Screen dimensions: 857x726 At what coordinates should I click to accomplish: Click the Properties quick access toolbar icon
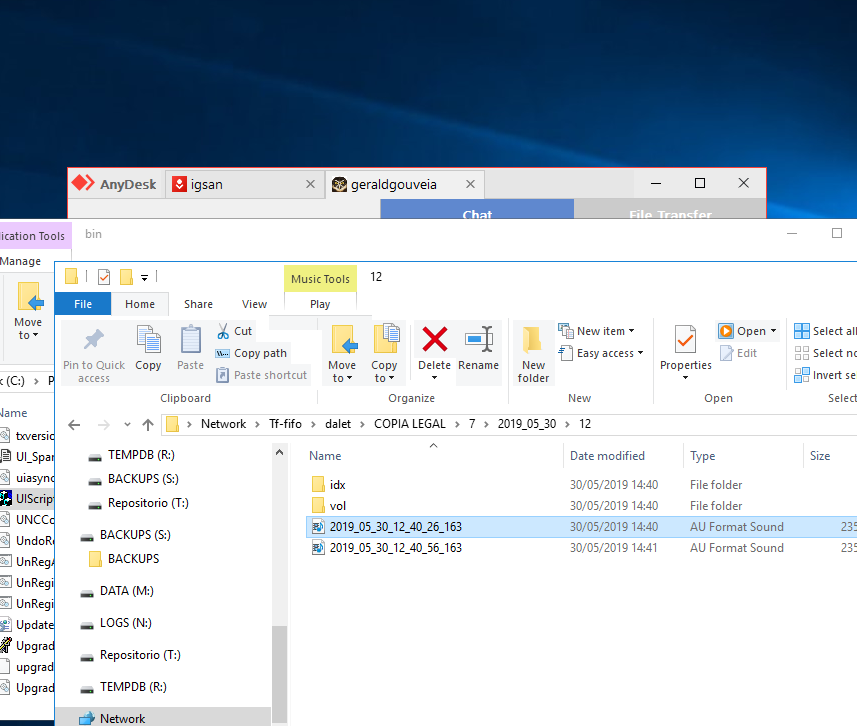point(104,277)
